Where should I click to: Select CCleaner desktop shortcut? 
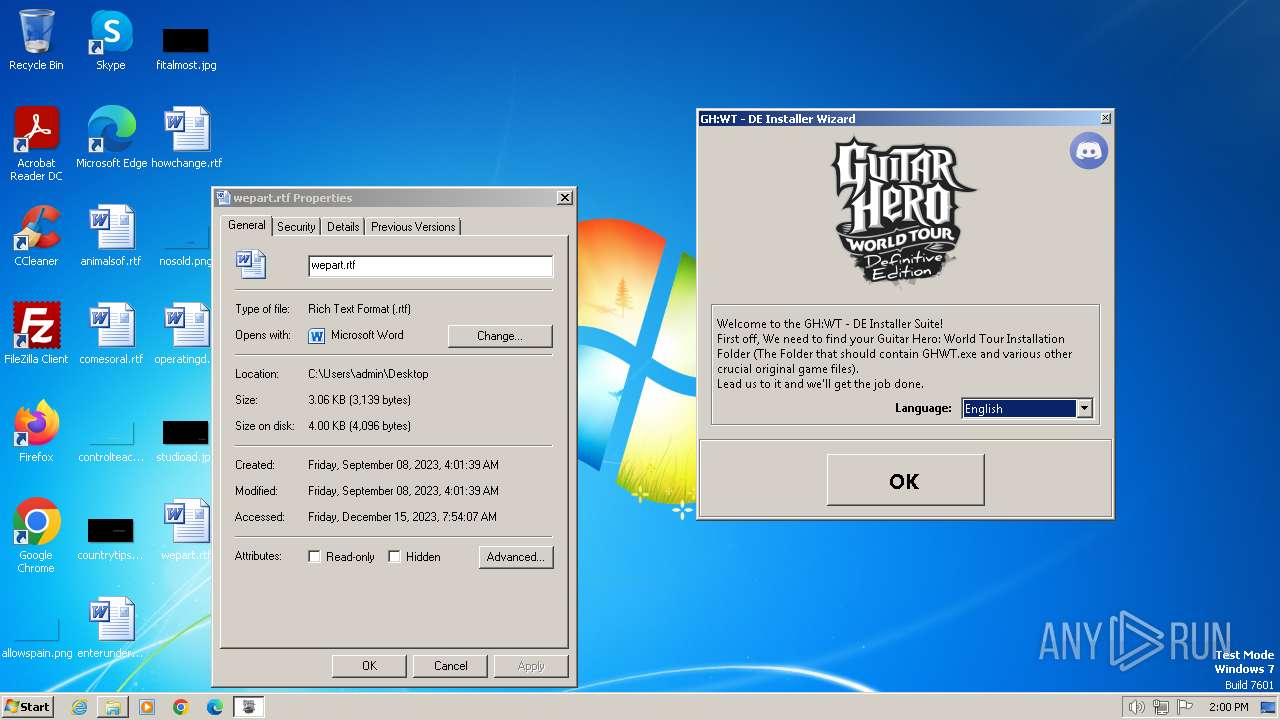point(36,235)
